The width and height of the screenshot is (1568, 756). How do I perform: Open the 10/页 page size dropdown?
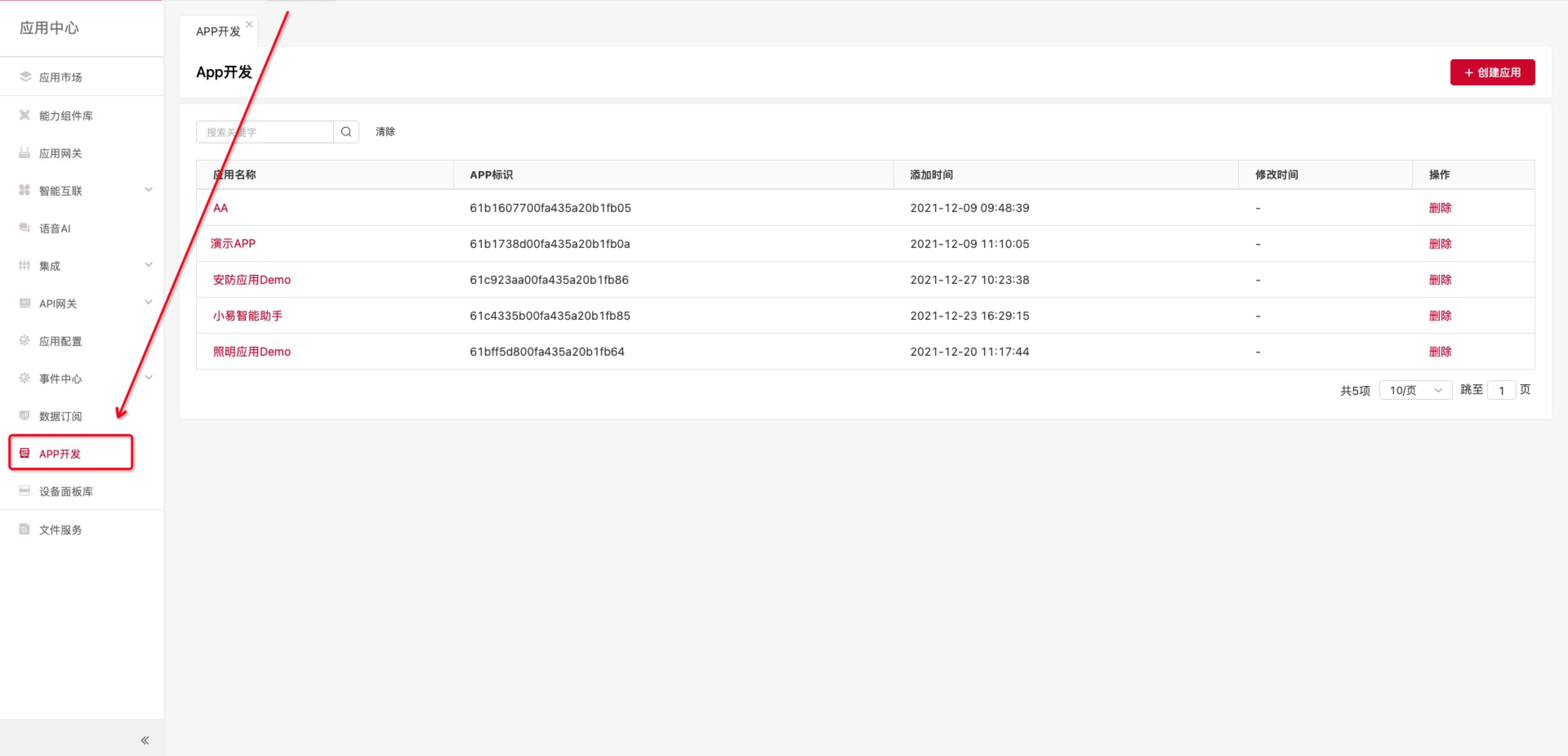click(1415, 390)
